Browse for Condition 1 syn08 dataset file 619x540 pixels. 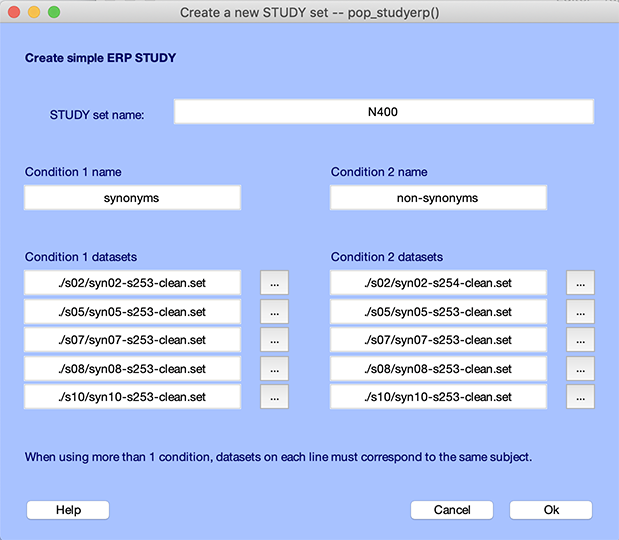(x=274, y=369)
